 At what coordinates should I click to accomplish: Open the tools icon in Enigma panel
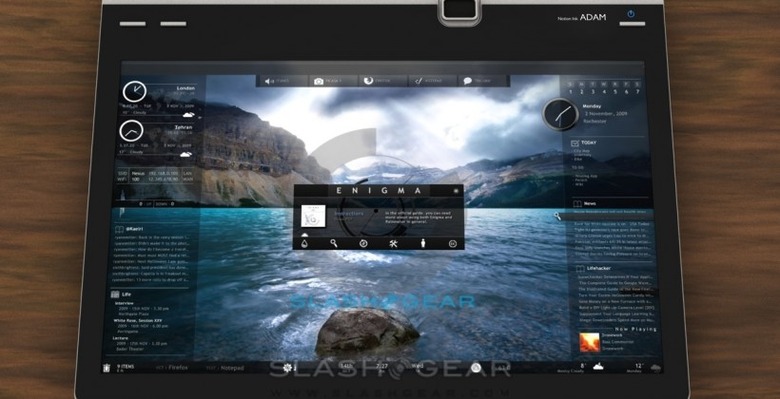(393, 243)
